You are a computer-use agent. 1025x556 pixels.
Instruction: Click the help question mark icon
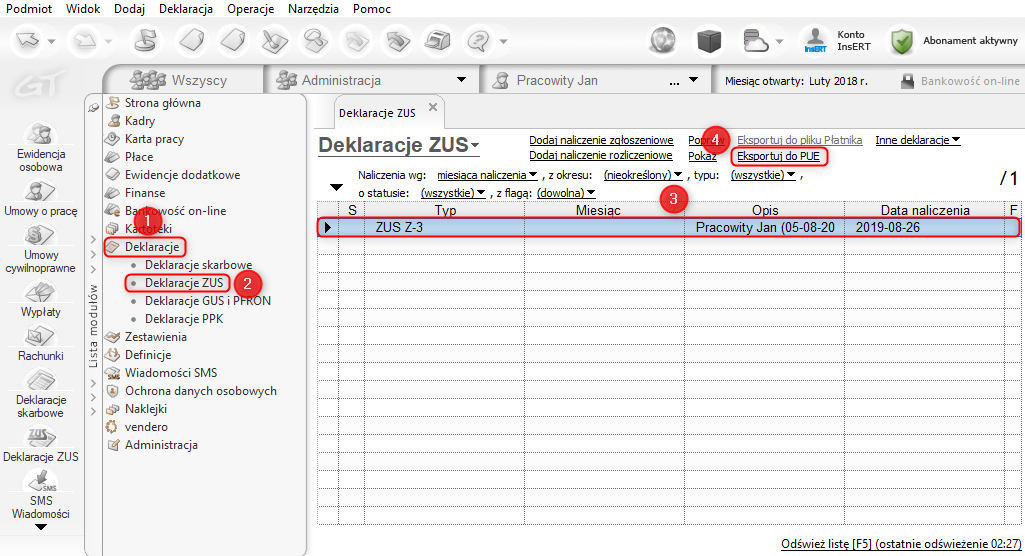tap(479, 41)
